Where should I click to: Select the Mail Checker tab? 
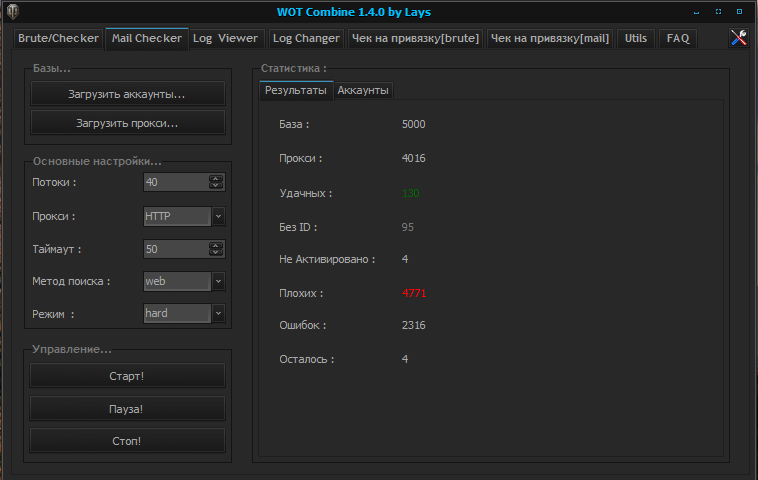(x=146, y=38)
